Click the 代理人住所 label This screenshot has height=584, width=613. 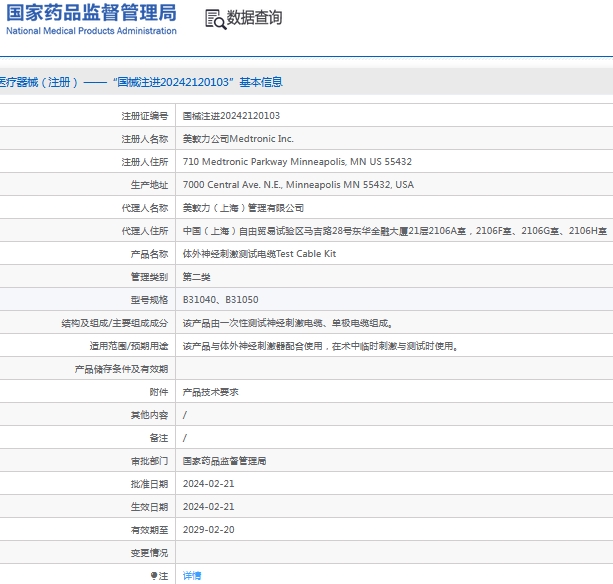click(145, 231)
